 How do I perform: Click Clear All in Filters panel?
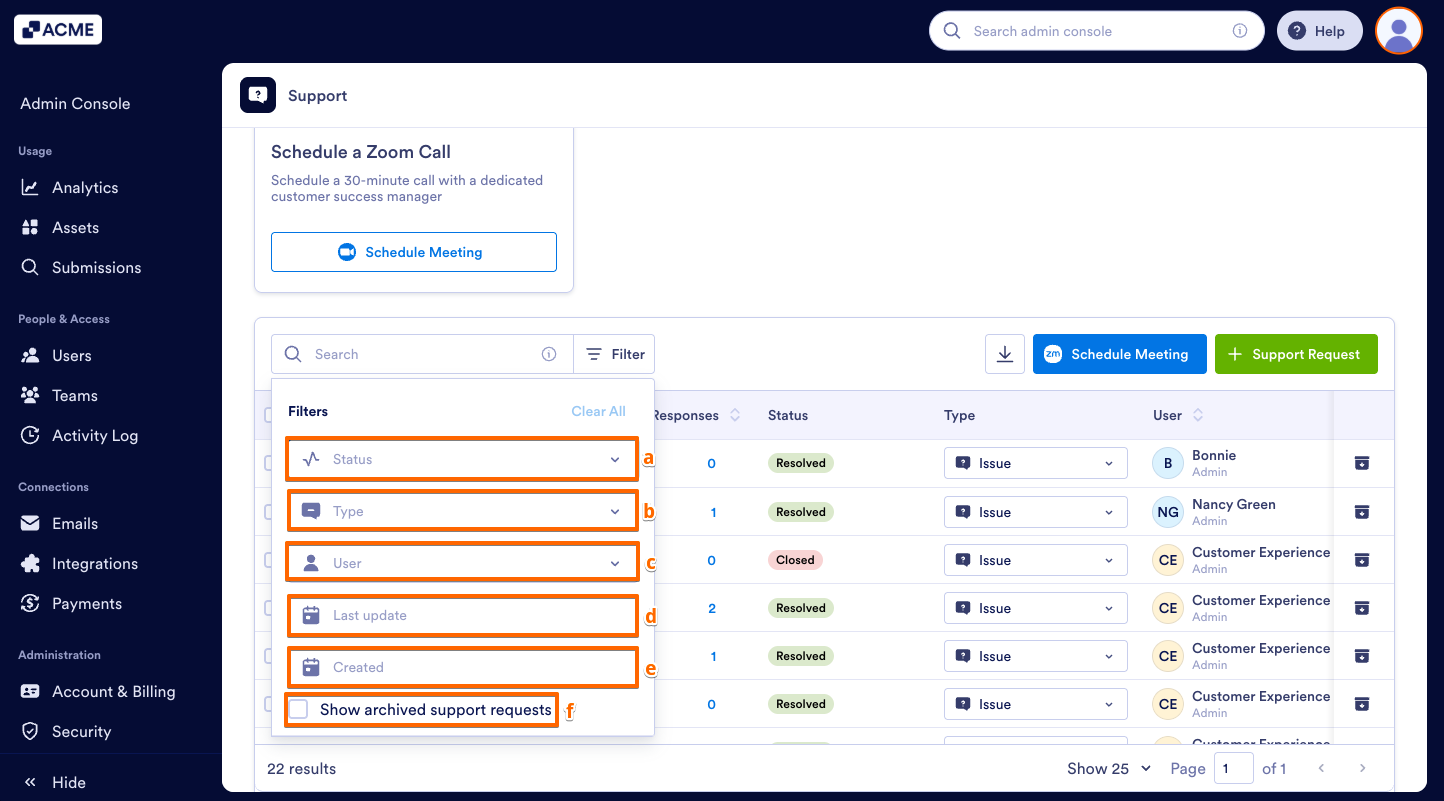[598, 411]
